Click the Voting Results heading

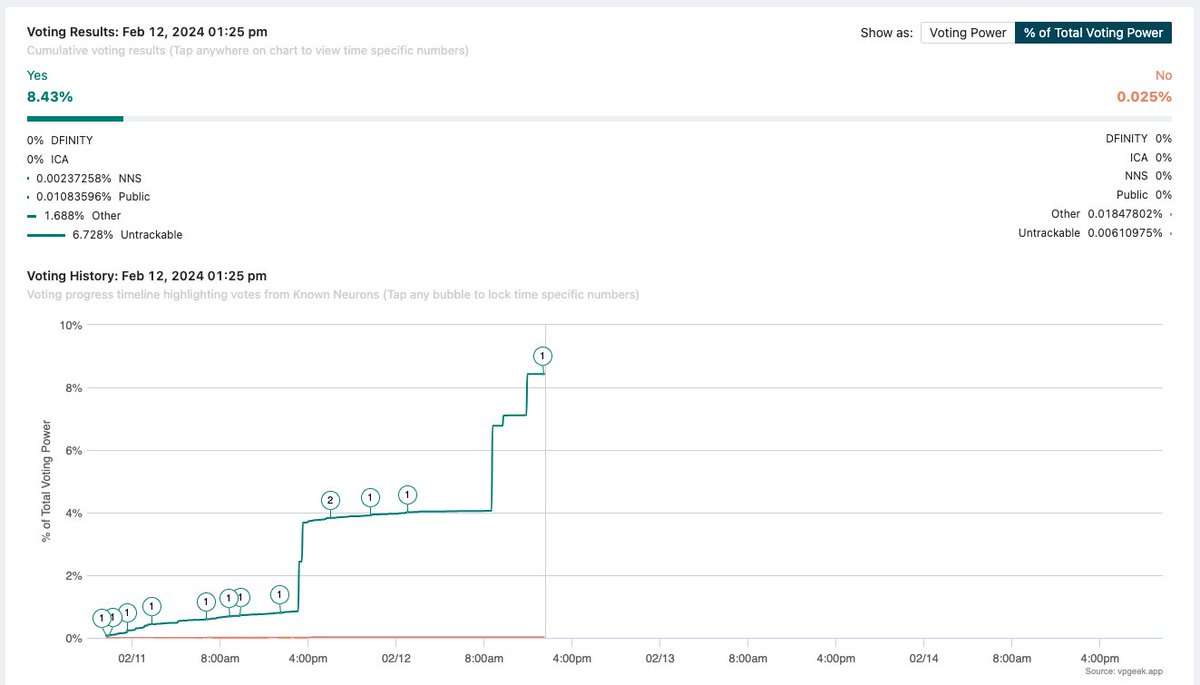point(147,32)
